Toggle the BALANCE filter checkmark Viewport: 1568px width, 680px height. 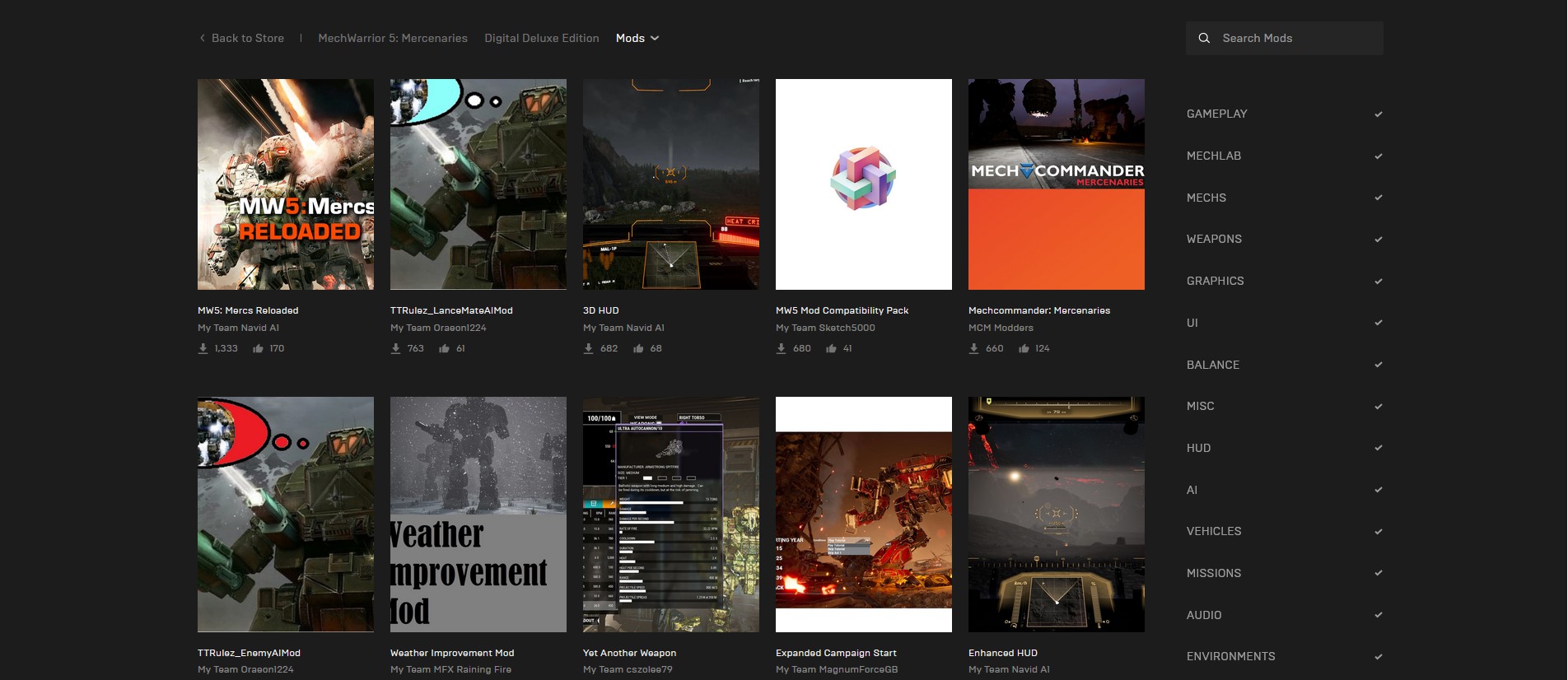click(x=1379, y=365)
